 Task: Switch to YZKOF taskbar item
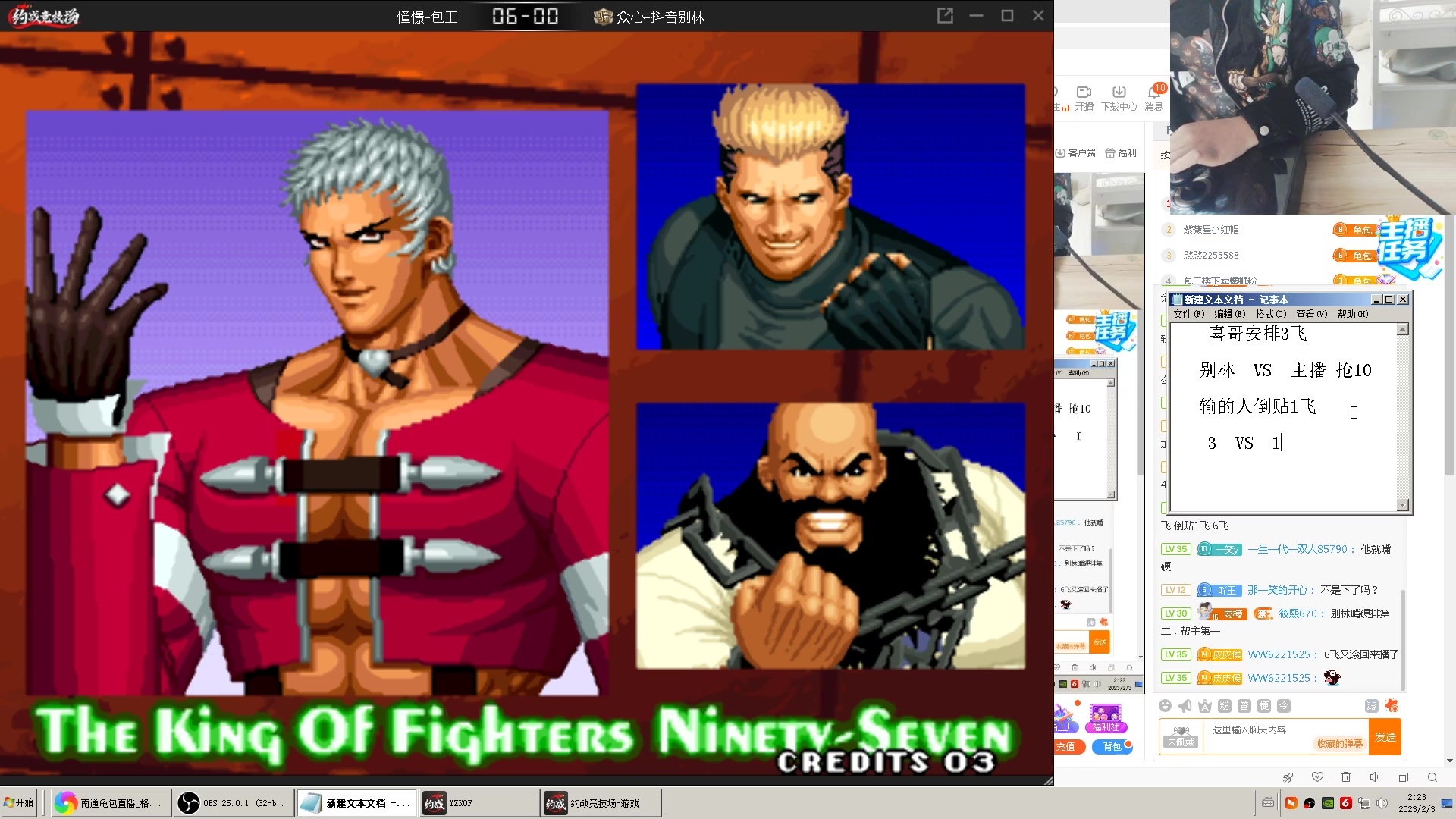pyautogui.click(x=479, y=803)
